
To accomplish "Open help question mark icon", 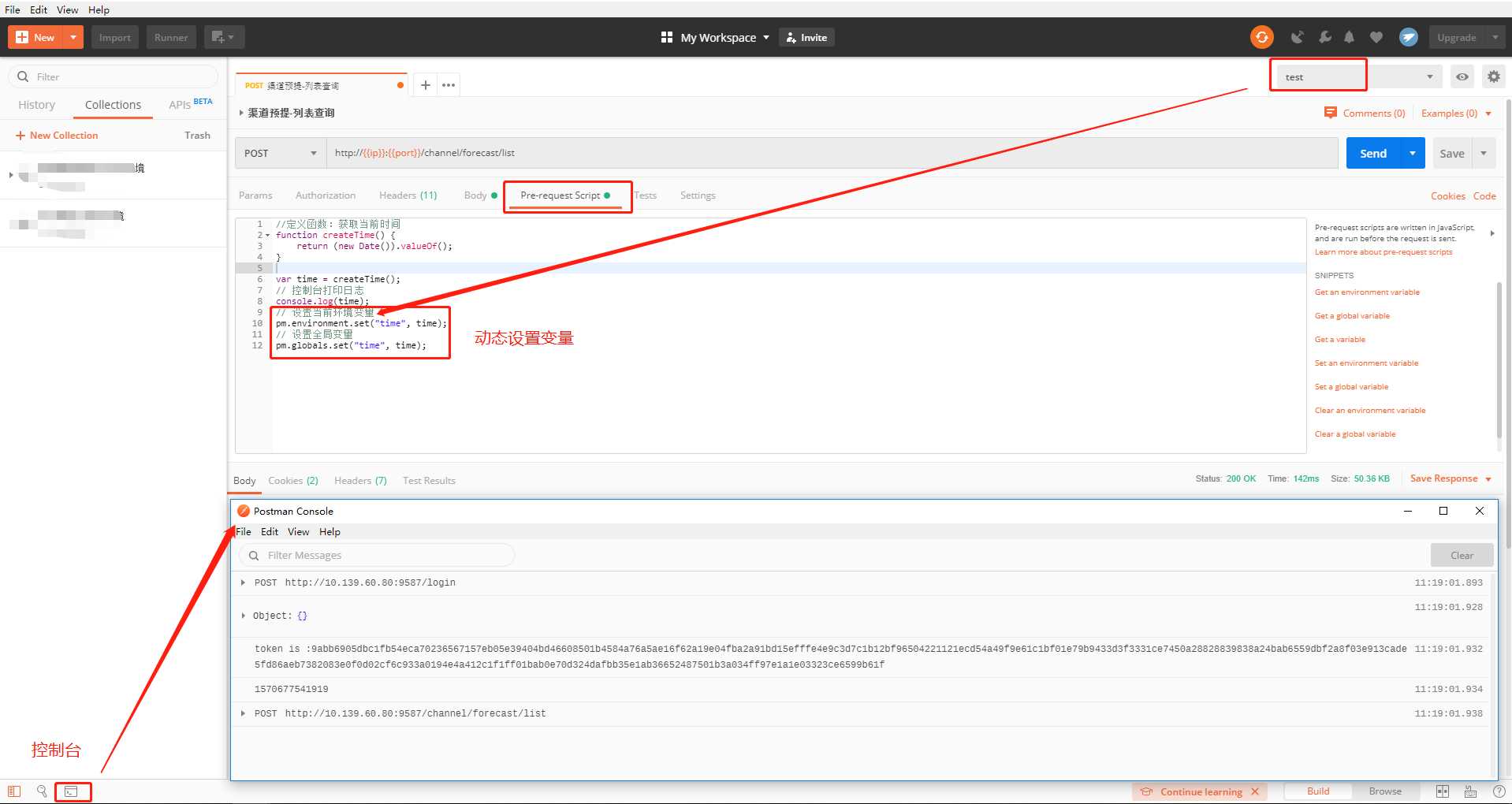I will (1499, 791).
